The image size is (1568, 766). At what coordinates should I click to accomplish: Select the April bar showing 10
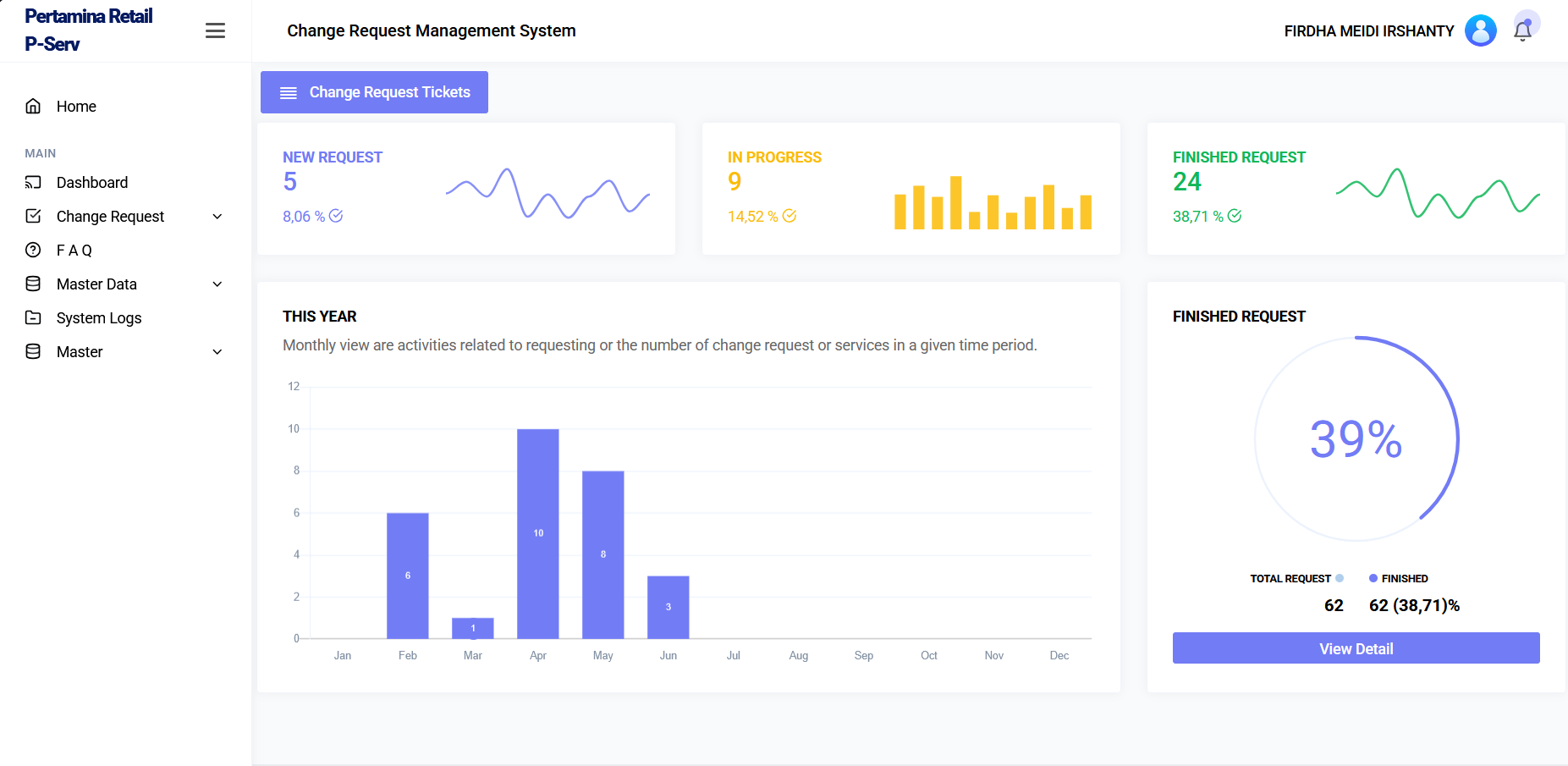click(538, 534)
